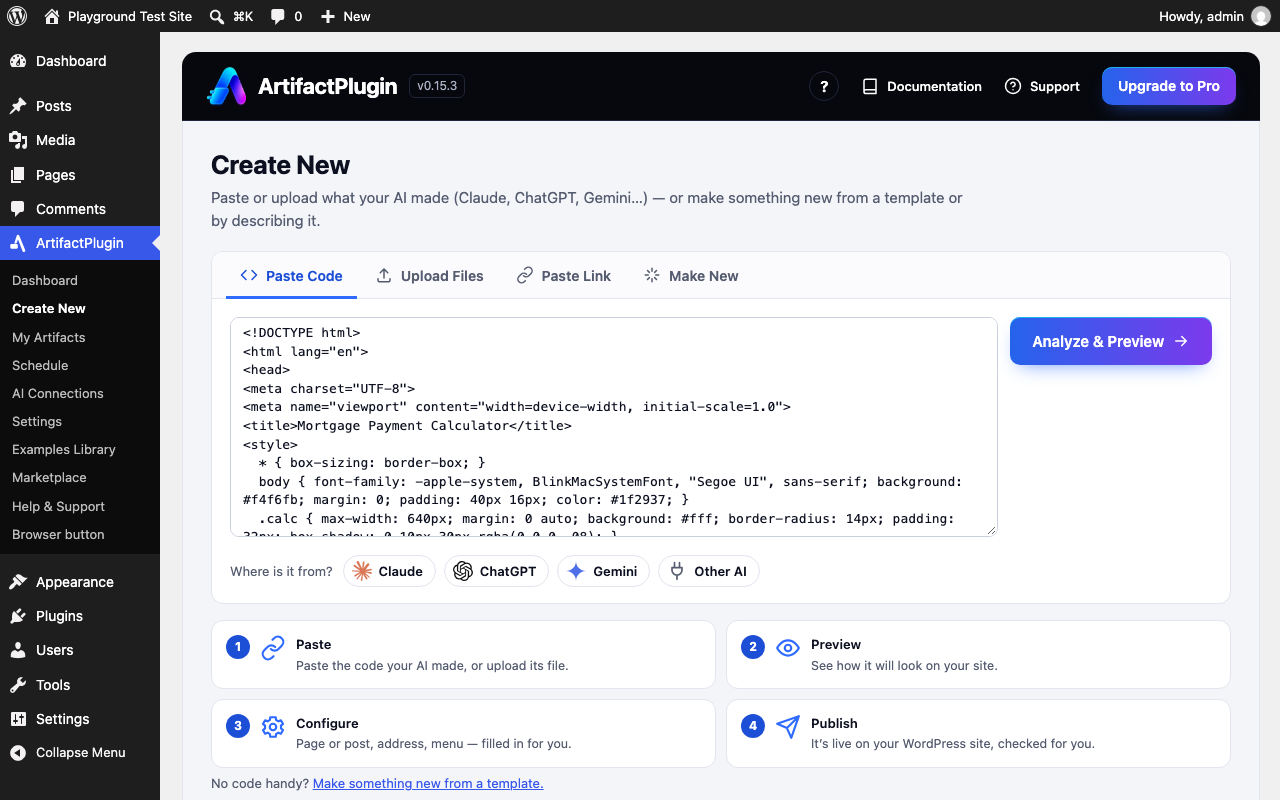The image size is (1280, 800).
Task: Open the Support link in the header
Action: [1042, 86]
